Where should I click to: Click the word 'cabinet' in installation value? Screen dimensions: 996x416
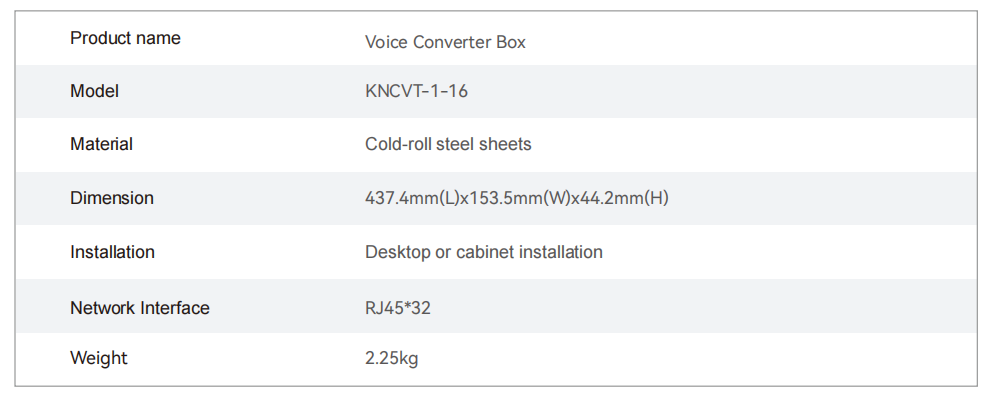pyautogui.click(x=487, y=252)
